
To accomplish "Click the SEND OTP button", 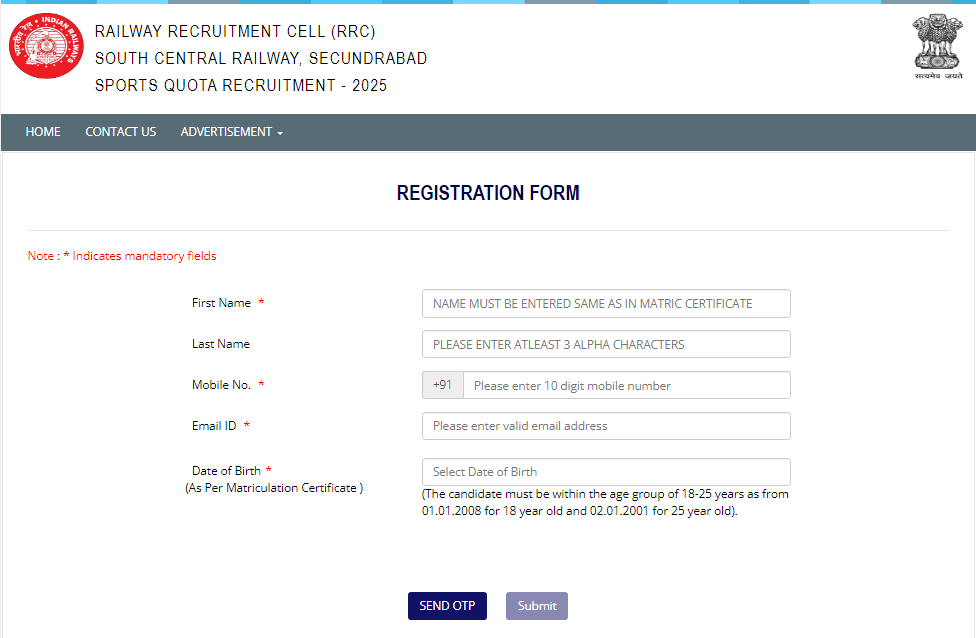I will click(447, 605).
